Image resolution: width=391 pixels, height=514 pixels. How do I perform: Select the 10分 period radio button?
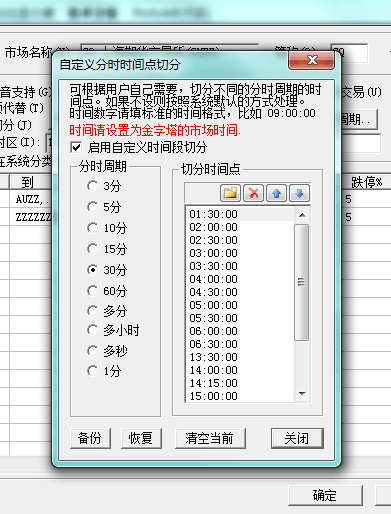pos(93,228)
